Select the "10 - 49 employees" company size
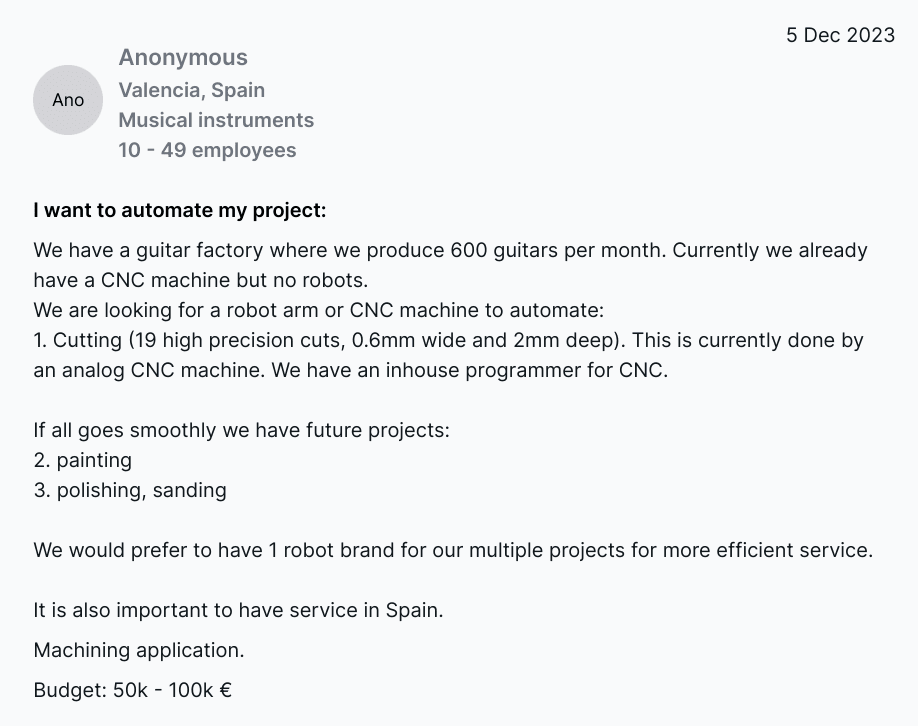The image size is (918, 726). (x=207, y=150)
